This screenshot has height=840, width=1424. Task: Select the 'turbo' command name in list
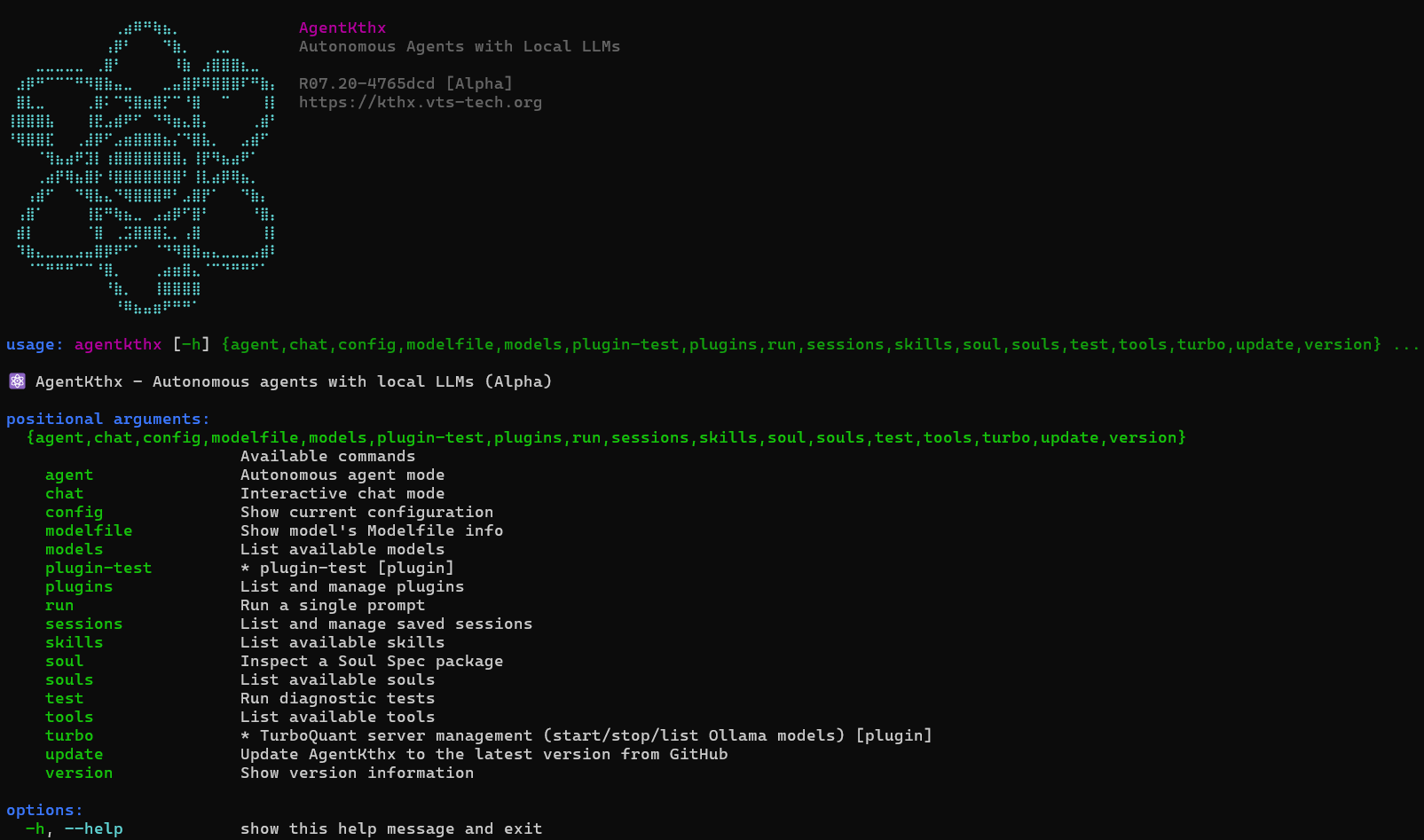click(x=69, y=735)
